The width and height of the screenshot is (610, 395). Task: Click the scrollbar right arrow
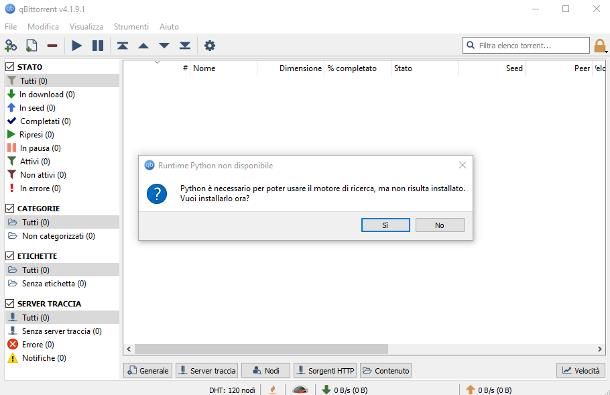click(x=599, y=349)
